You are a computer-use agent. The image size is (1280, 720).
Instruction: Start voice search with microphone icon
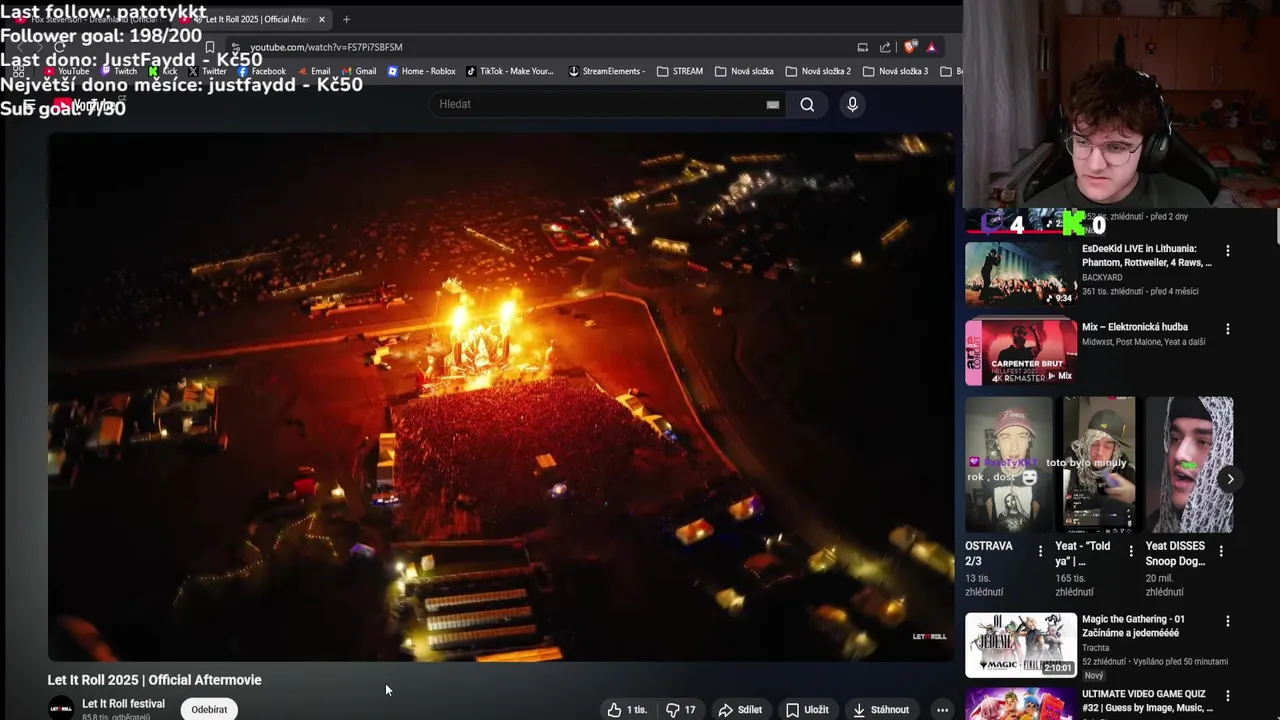pyautogui.click(x=852, y=104)
